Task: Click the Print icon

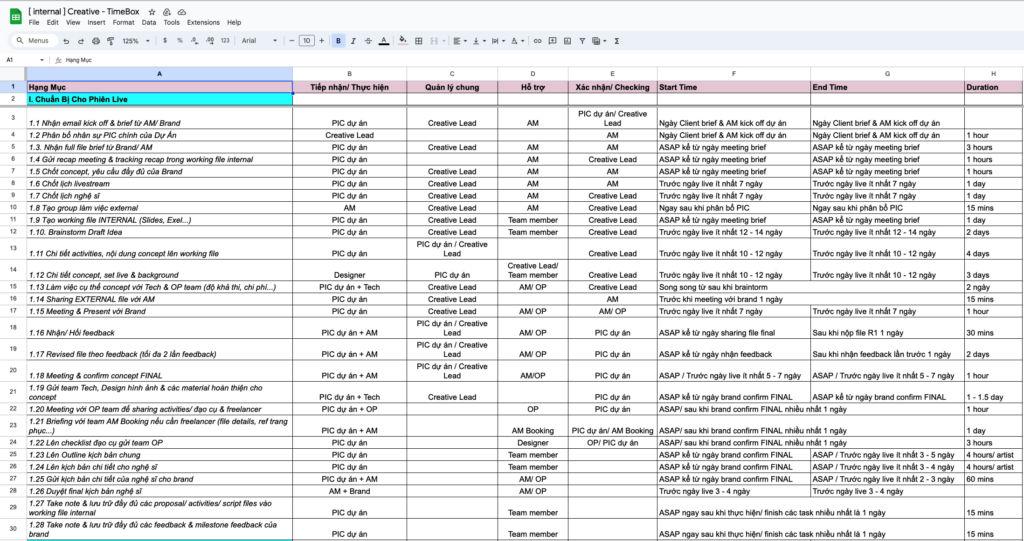Action: (x=95, y=41)
